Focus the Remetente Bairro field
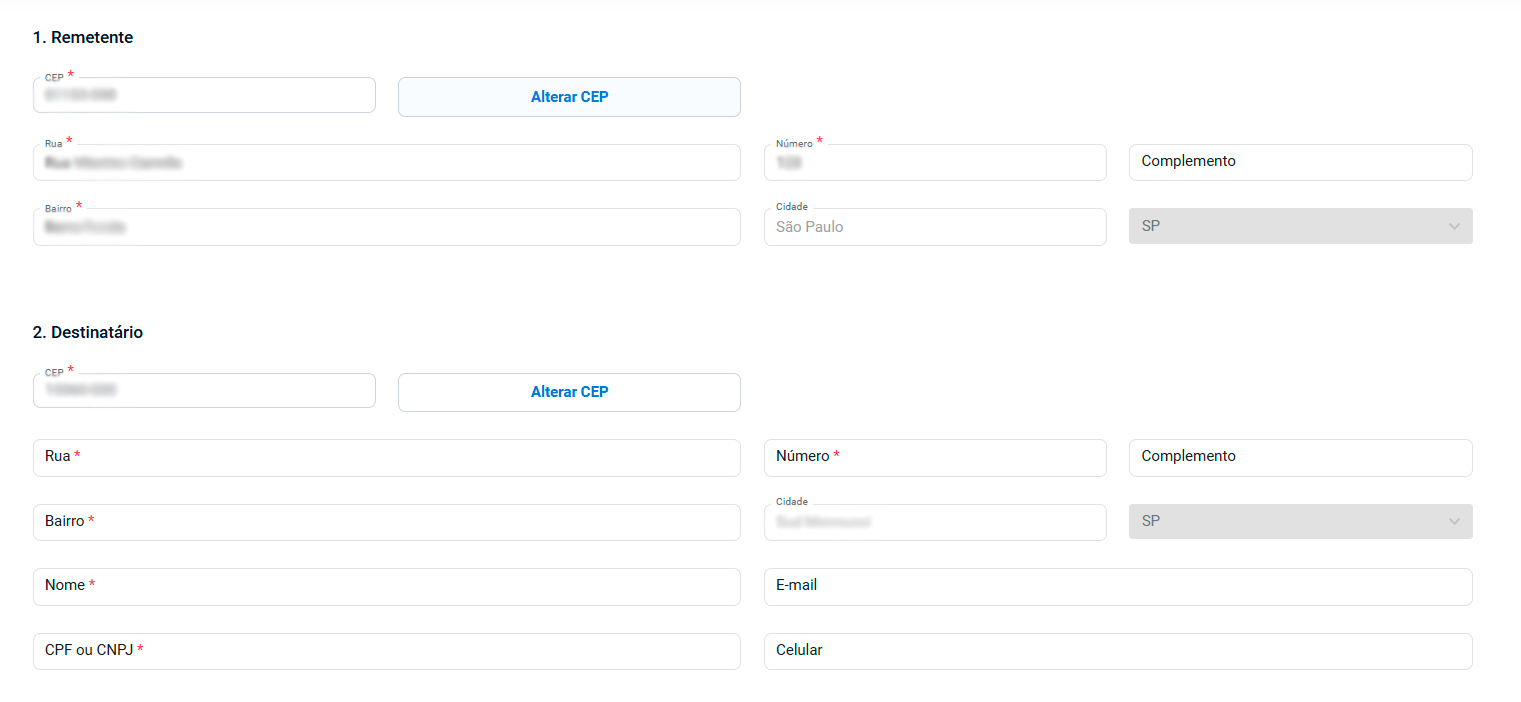Image resolution: width=1521 pixels, height=702 pixels. tap(386, 228)
